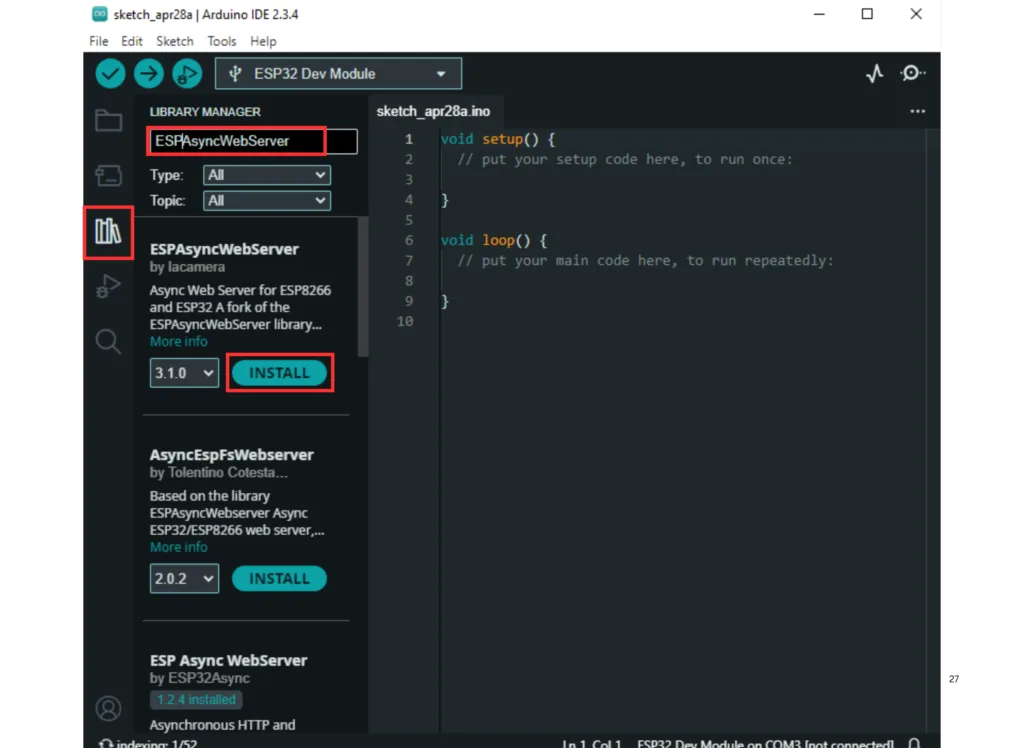Open the Sketch menu
The height and width of the screenshot is (748, 1024).
tap(174, 41)
